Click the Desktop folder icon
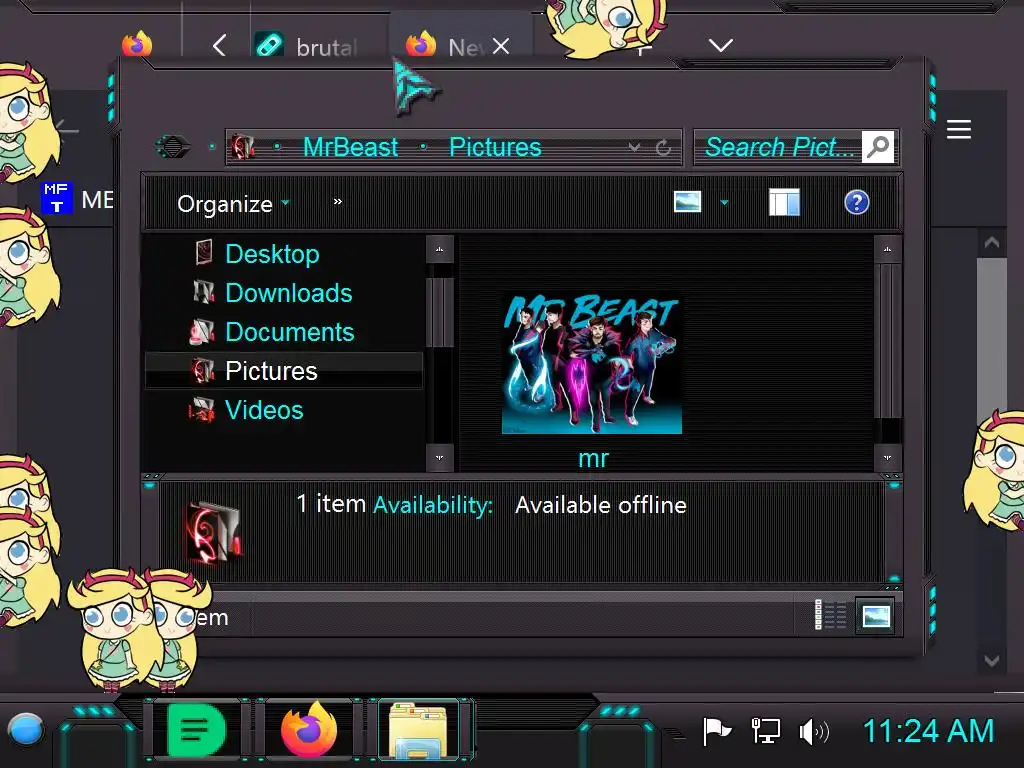This screenshot has height=768, width=1024. point(204,252)
